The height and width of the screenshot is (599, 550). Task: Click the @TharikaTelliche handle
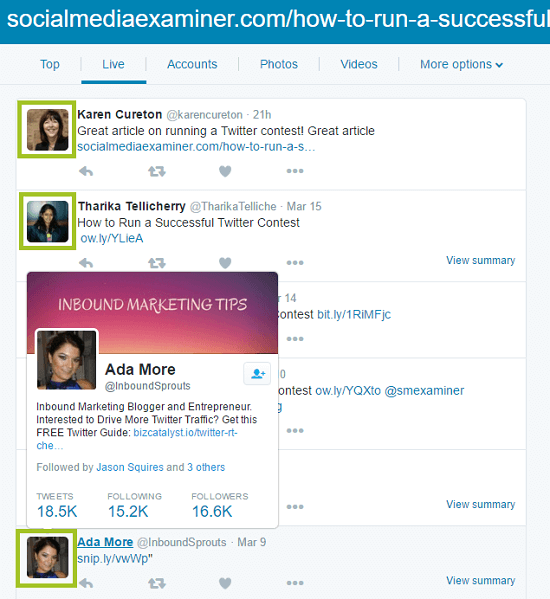click(x=233, y=206)
